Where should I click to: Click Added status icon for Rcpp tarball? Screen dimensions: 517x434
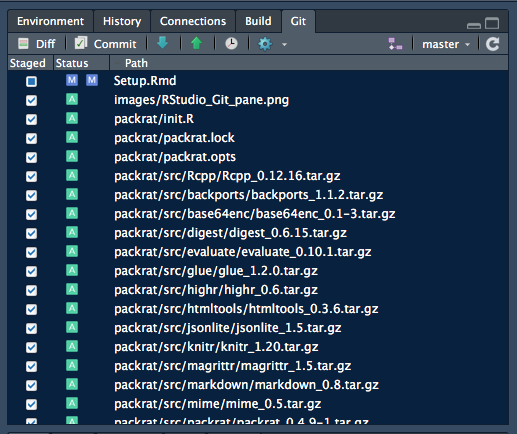[72, 175]
